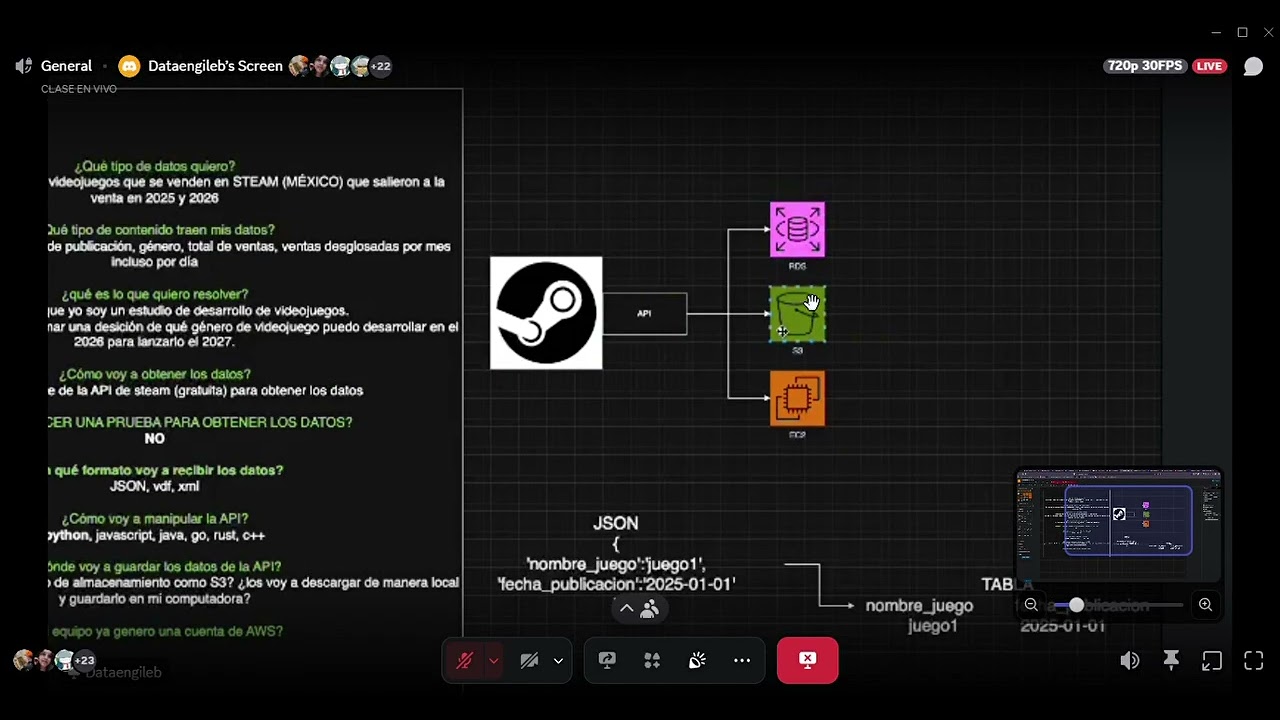Open the microphone settings dropdown arrow
This screenshot has width=1280, height=720.
[493, 660]
